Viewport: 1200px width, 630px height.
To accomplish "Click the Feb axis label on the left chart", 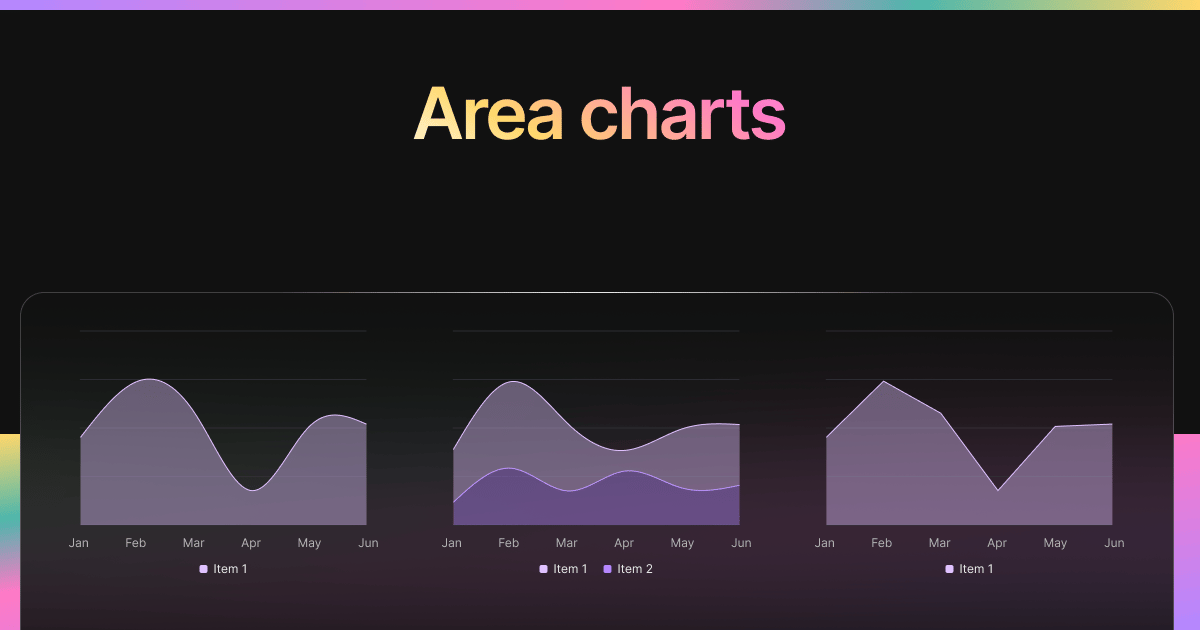I will pos(136,543).
